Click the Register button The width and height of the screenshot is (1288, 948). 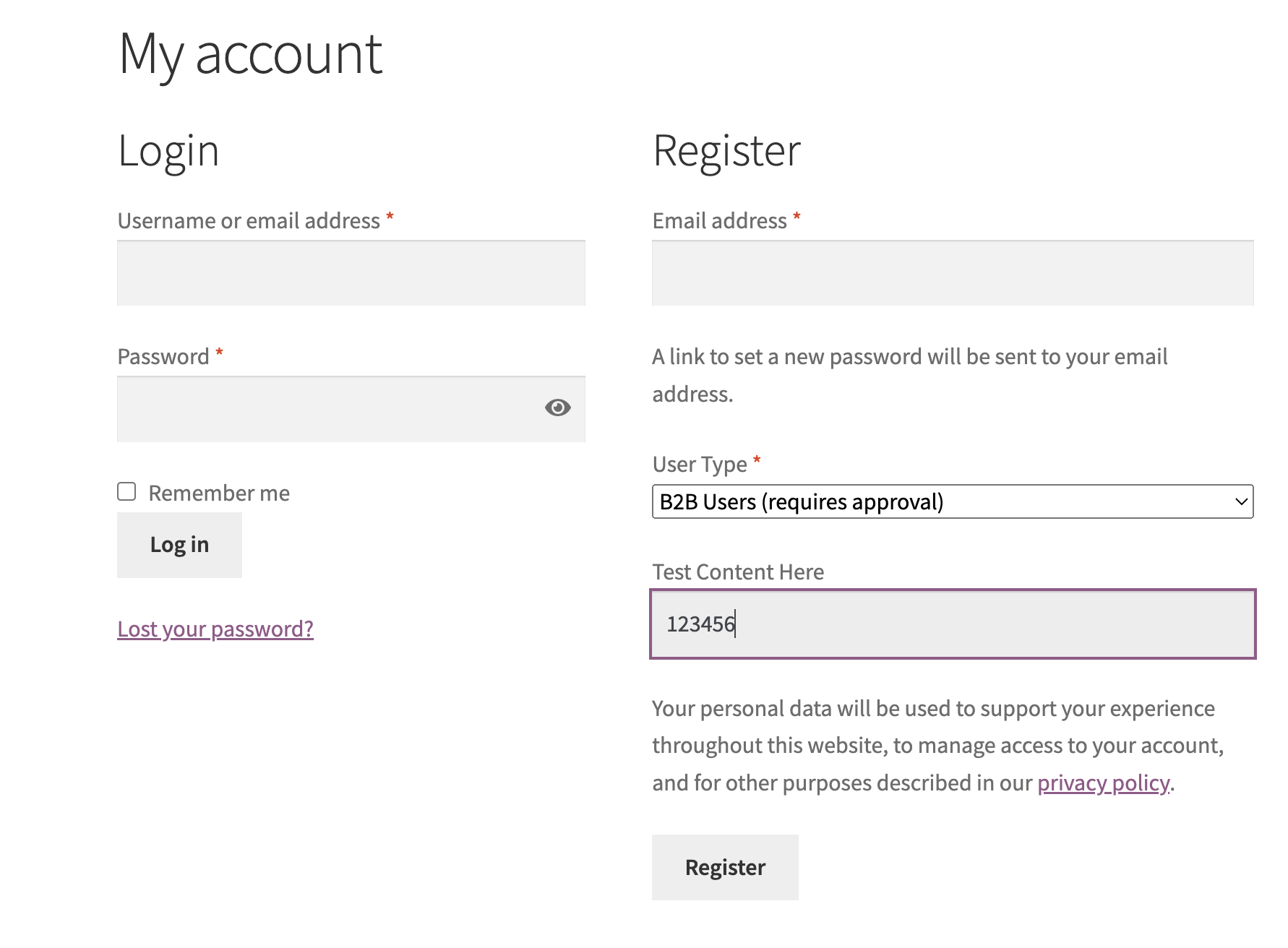[x=725, y=867]
